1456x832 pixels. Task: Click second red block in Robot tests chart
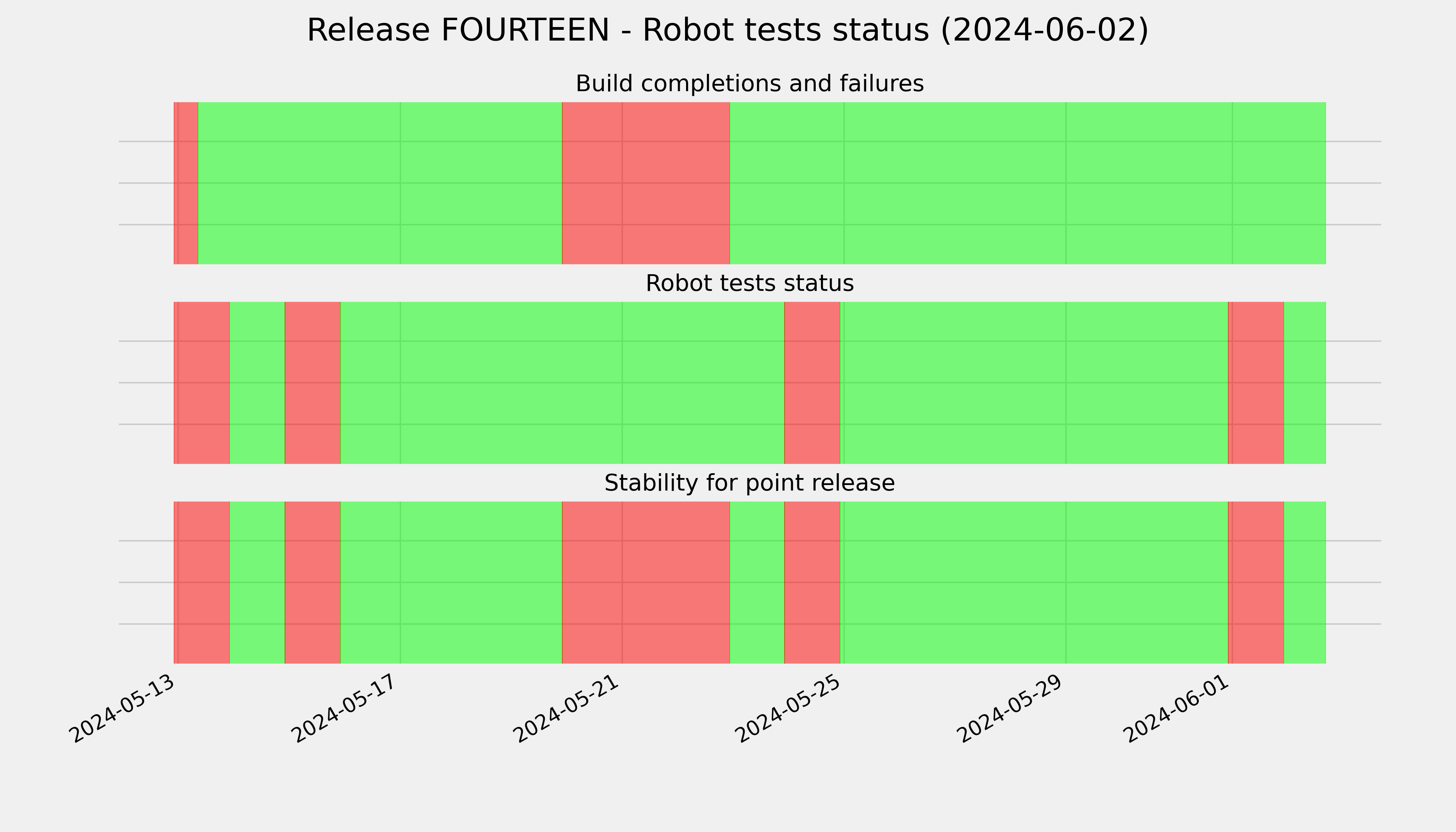click(313, 383)
